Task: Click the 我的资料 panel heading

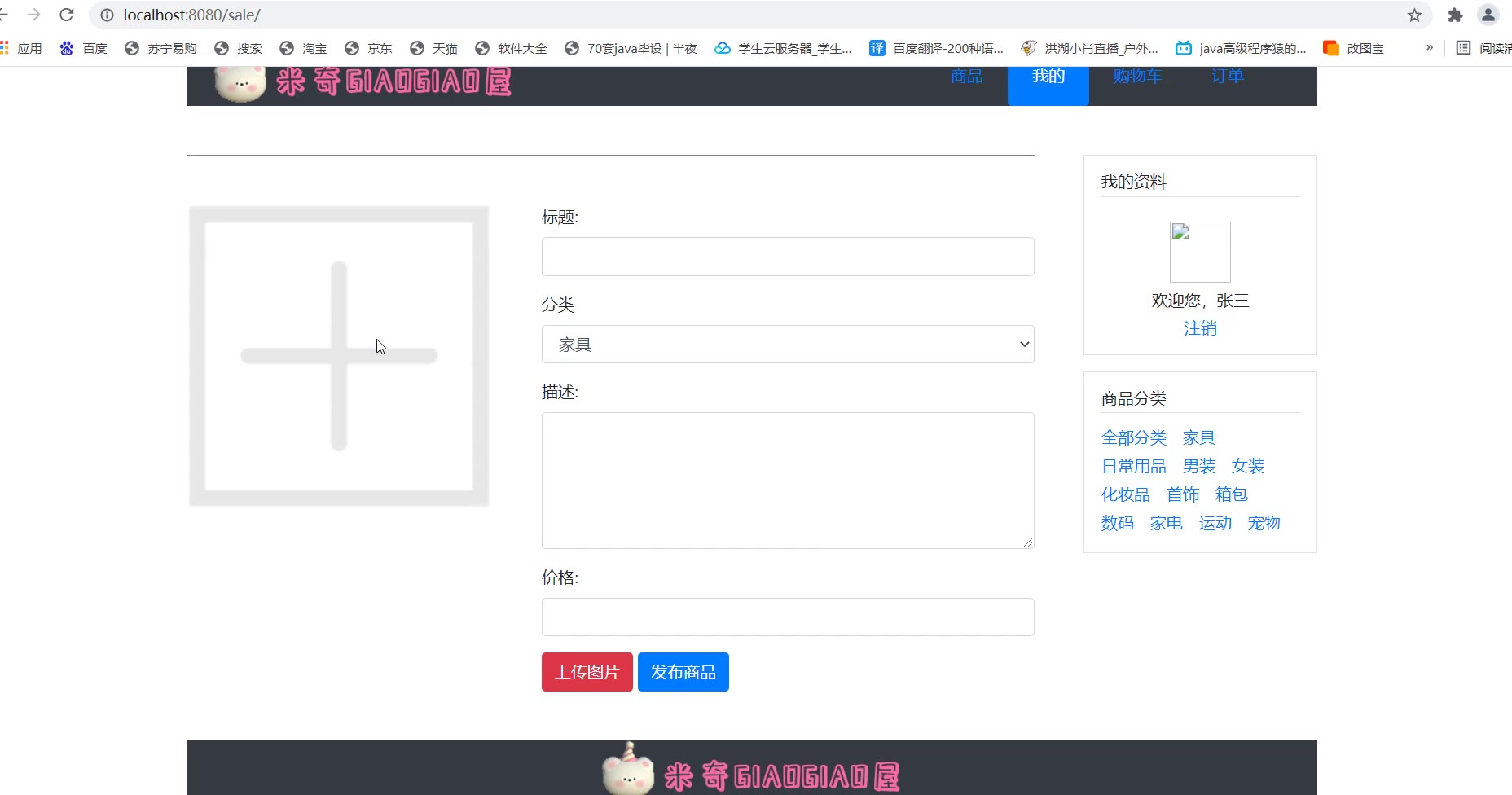Action: (1134, 182)
